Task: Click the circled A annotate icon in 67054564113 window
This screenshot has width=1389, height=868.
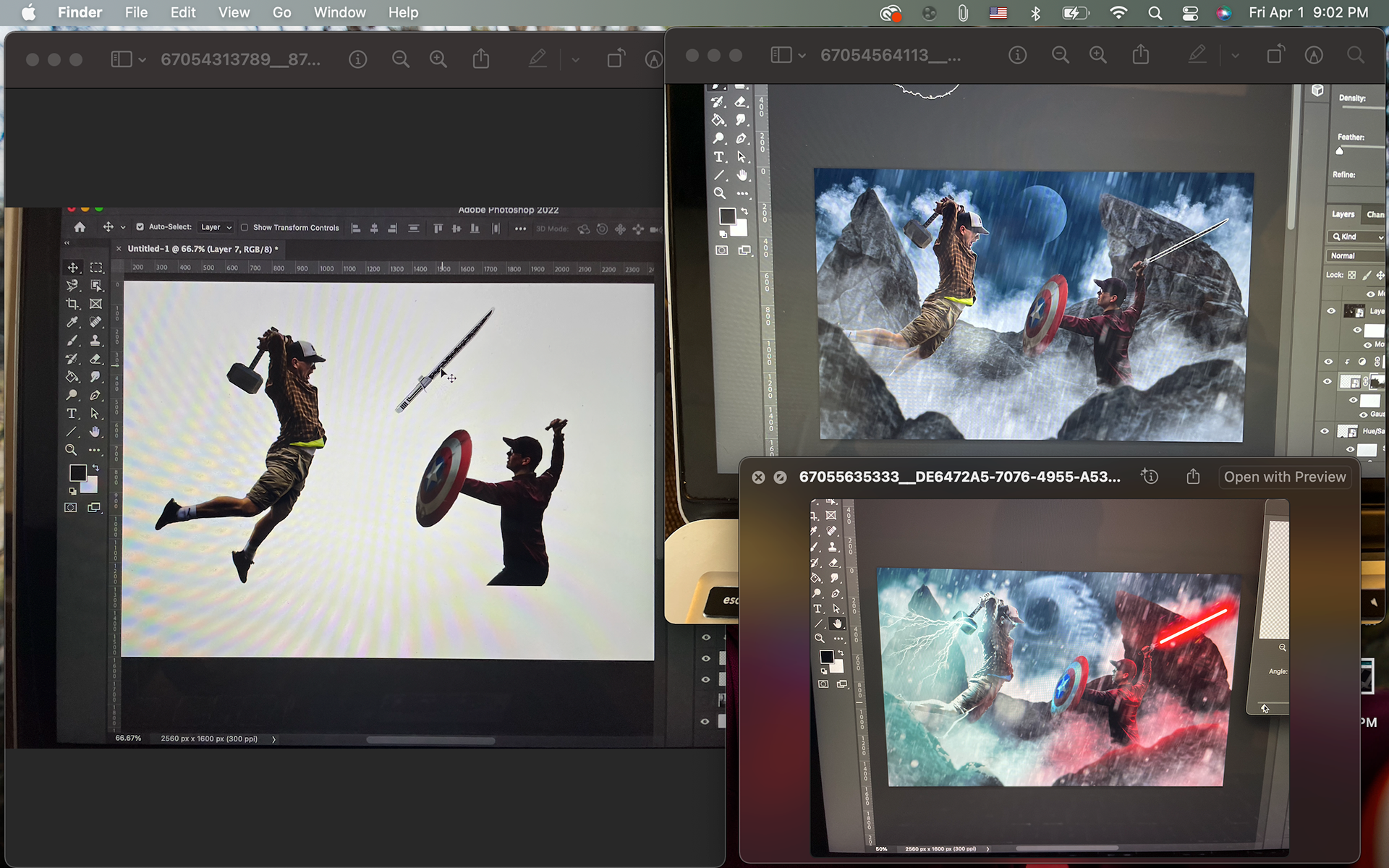Action: coord(1314,55)
